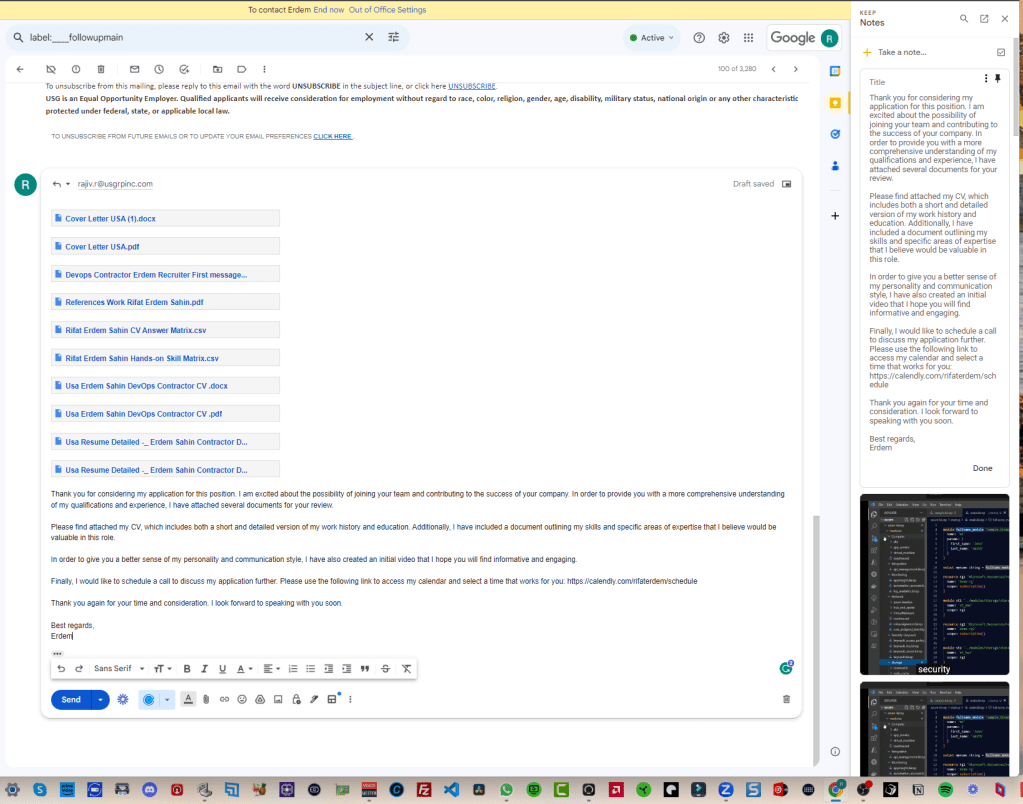Viewport: 1023px width, 804px height.
Task: Insert photo icon
Action: tap(278, 699)
